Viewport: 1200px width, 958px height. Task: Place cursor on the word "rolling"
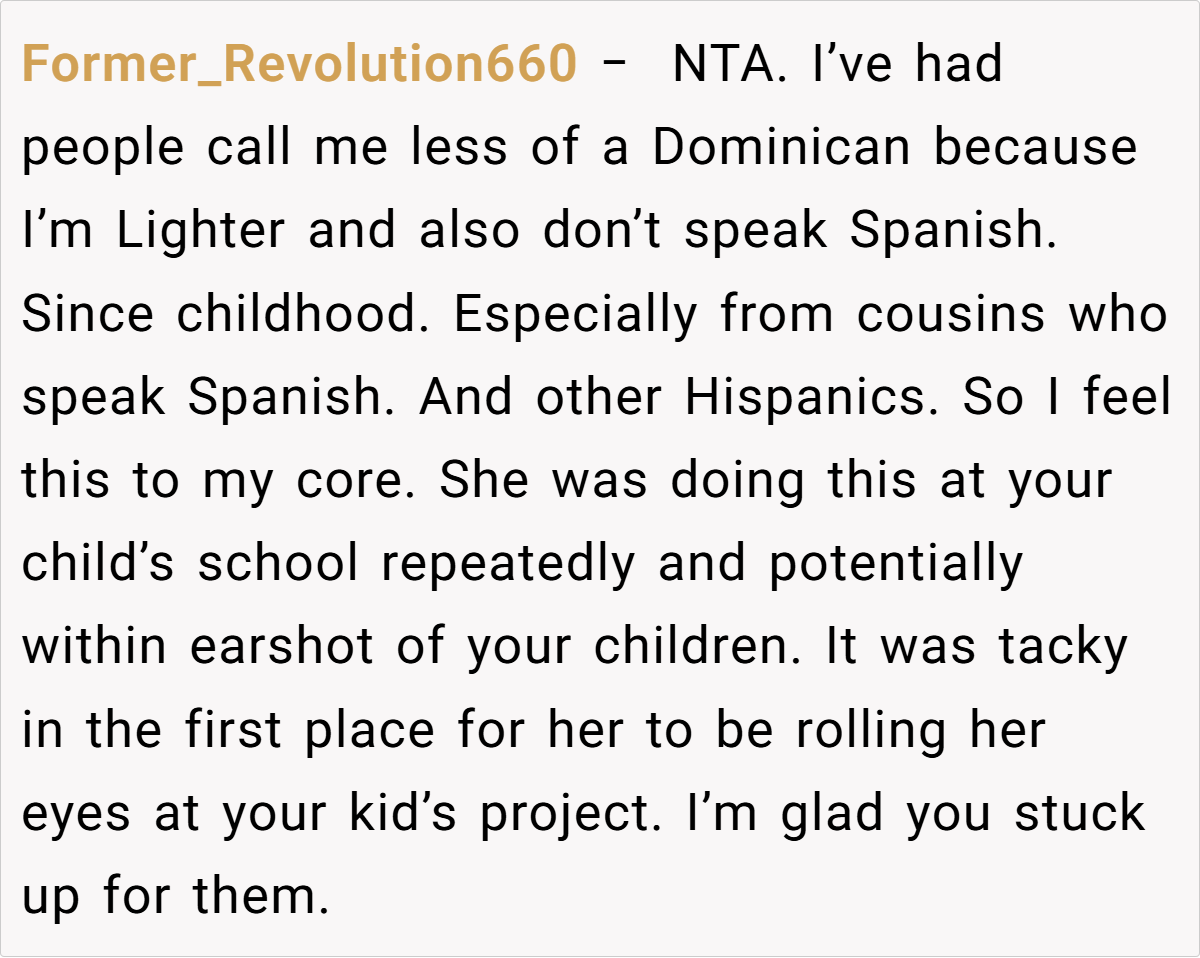870,730
